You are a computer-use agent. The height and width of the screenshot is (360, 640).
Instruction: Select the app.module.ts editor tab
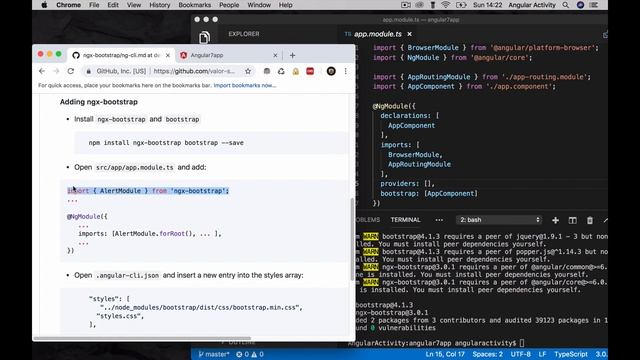[378, 34]
